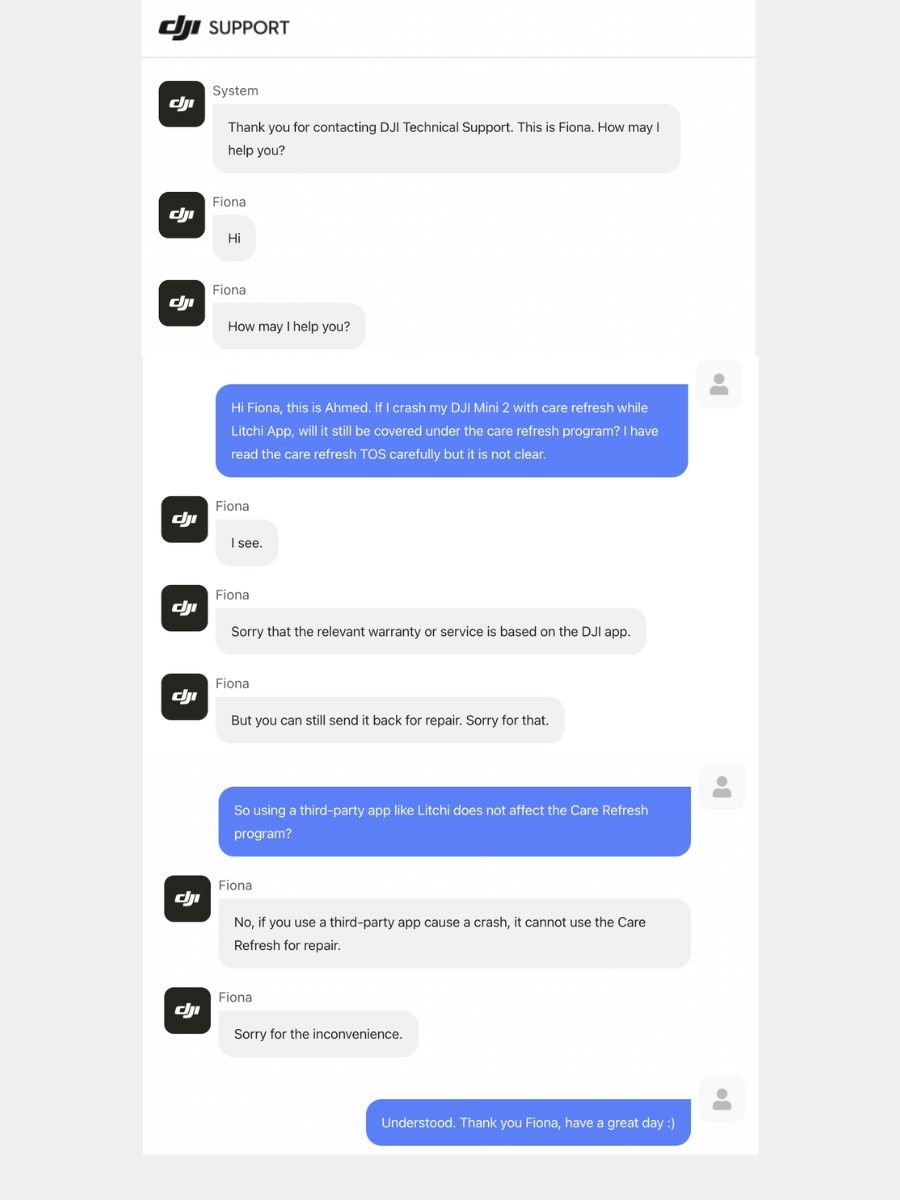The height and width of the screenshot is (1200, 900).
Task: Click user avatar beside "Understood. Thank you Fiona"
Action: coord(722,1100)
